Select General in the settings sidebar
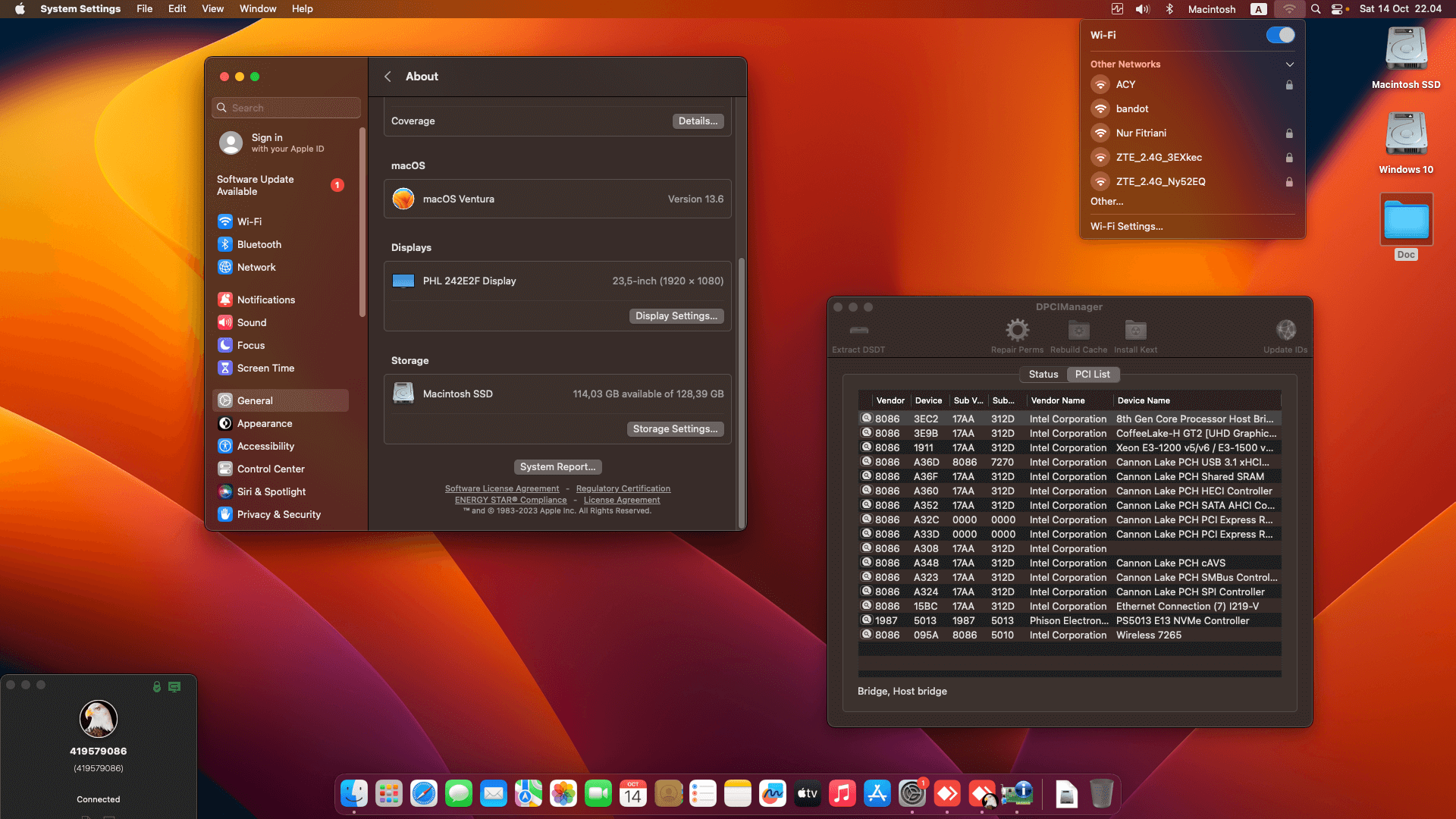The image size is (1456, 819). point(280,400)
